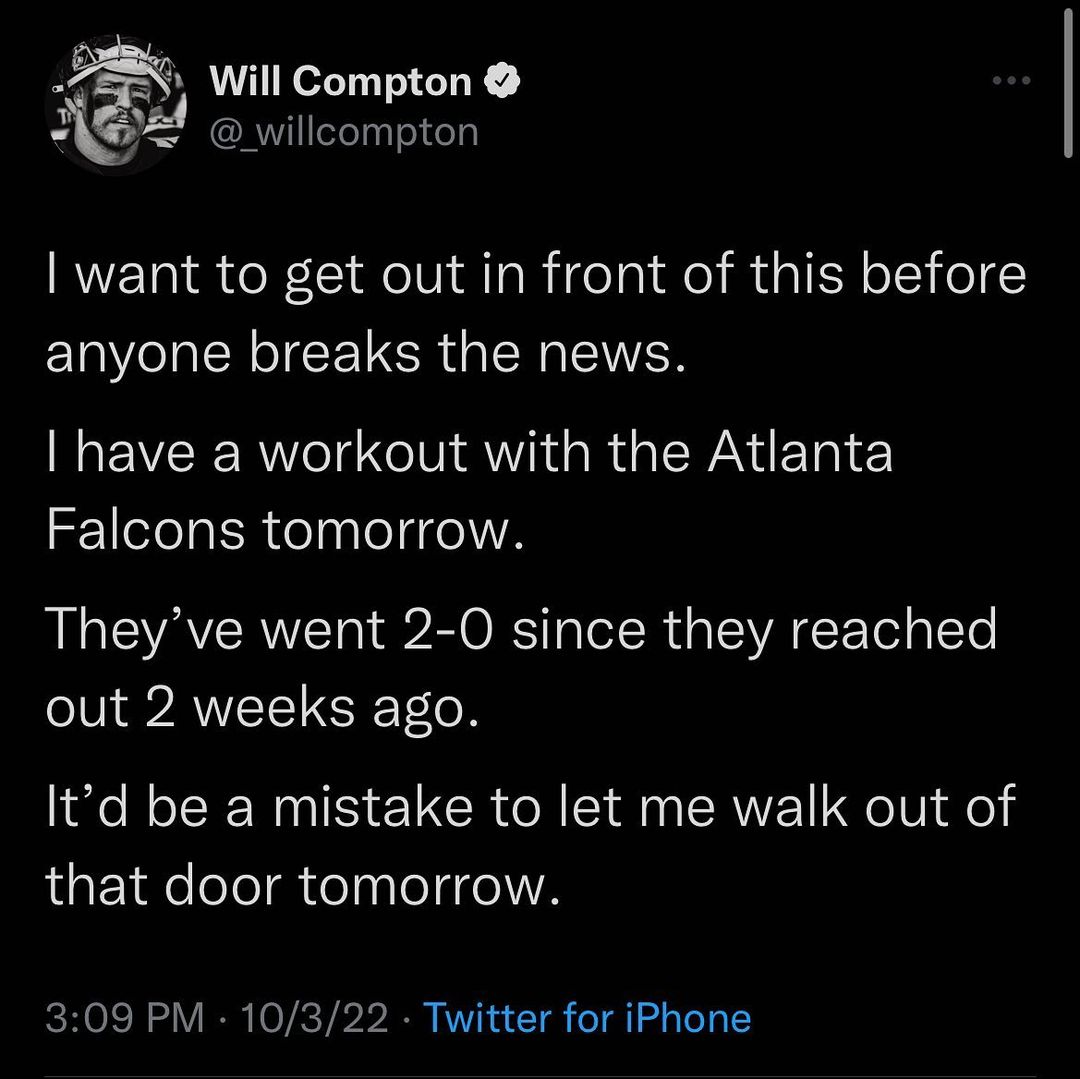This screenshot has height=1079, width=1080.
Task: Click the "Will Compton" display name
Action: point(340,82)
